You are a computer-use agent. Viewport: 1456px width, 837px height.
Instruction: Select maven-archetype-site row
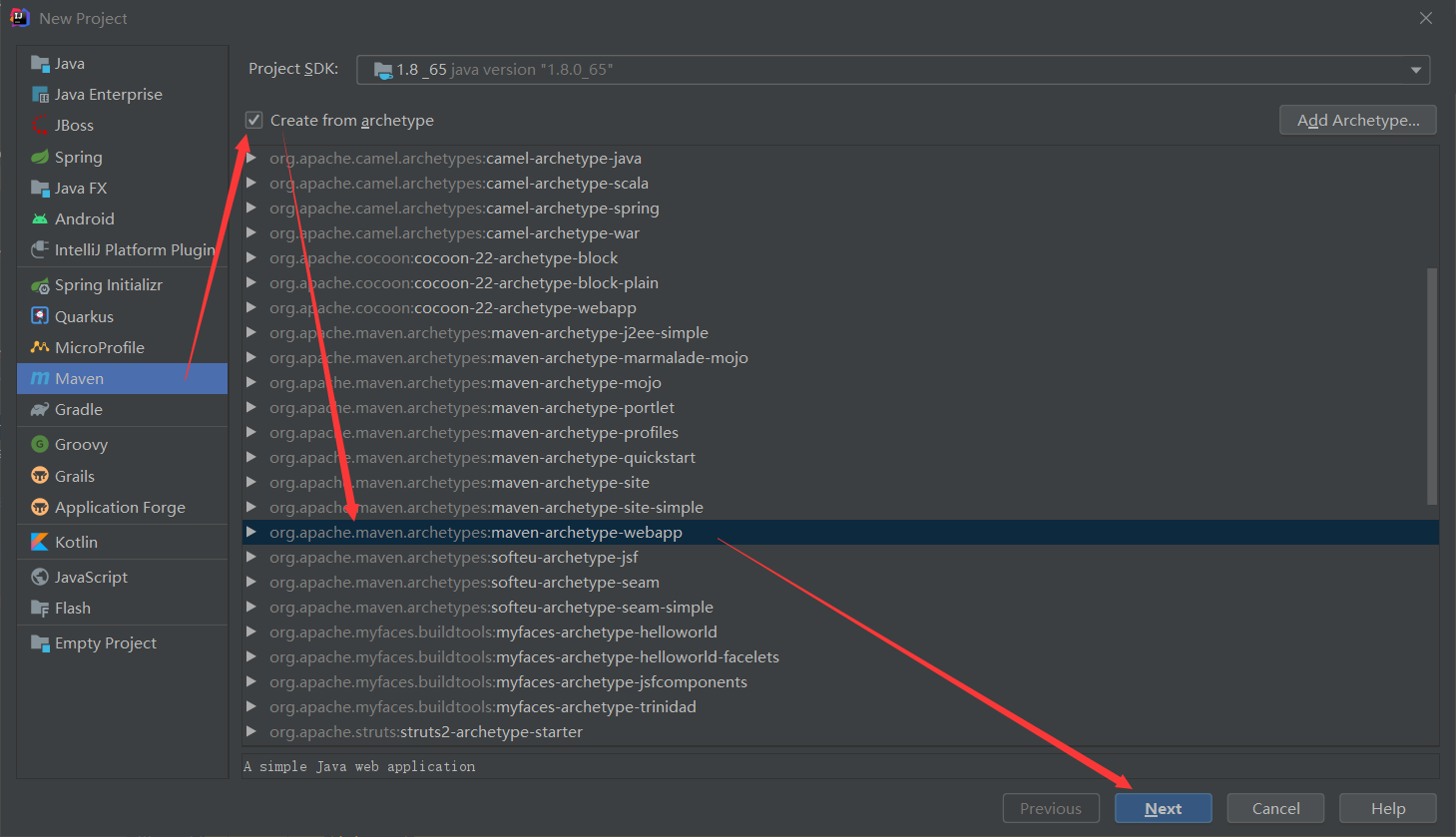pyautogui.click(x=840, y=482)
